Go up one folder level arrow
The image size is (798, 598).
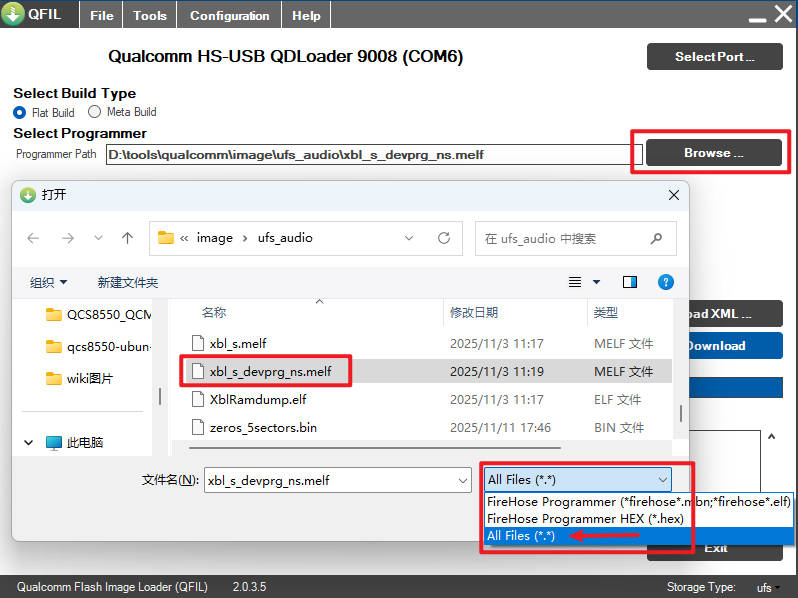coord(127,238)
